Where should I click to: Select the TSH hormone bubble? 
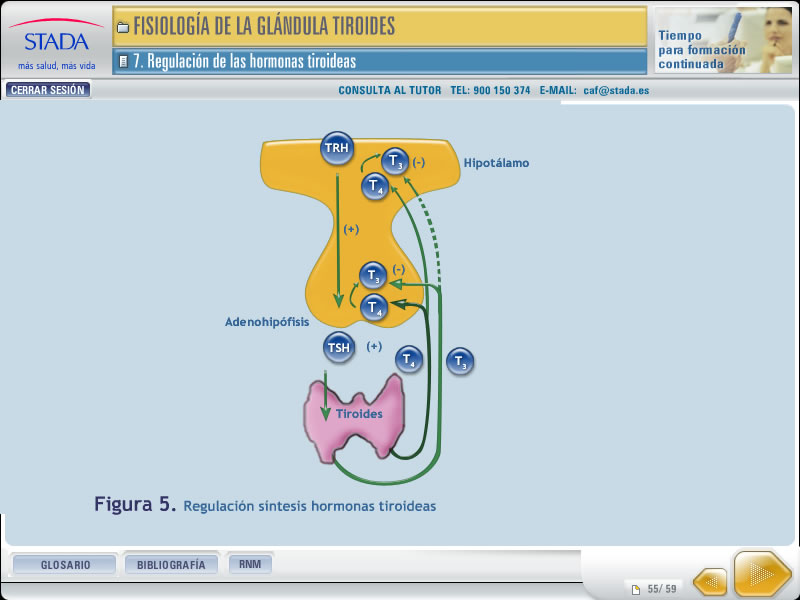point(338,348)
